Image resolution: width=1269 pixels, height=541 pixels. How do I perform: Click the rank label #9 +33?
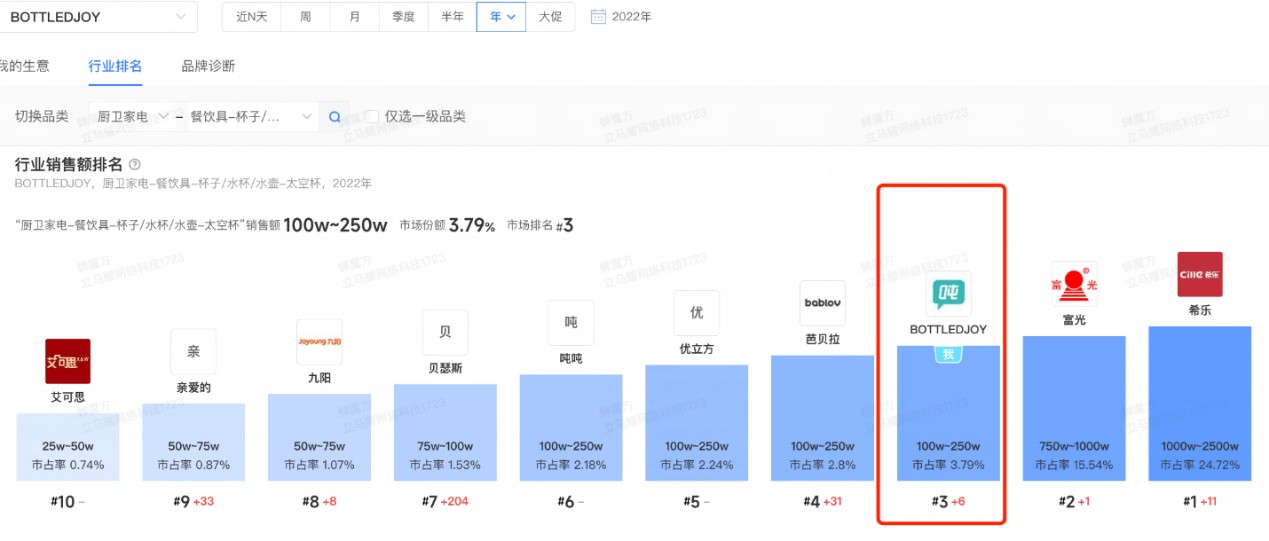(193, 502)
